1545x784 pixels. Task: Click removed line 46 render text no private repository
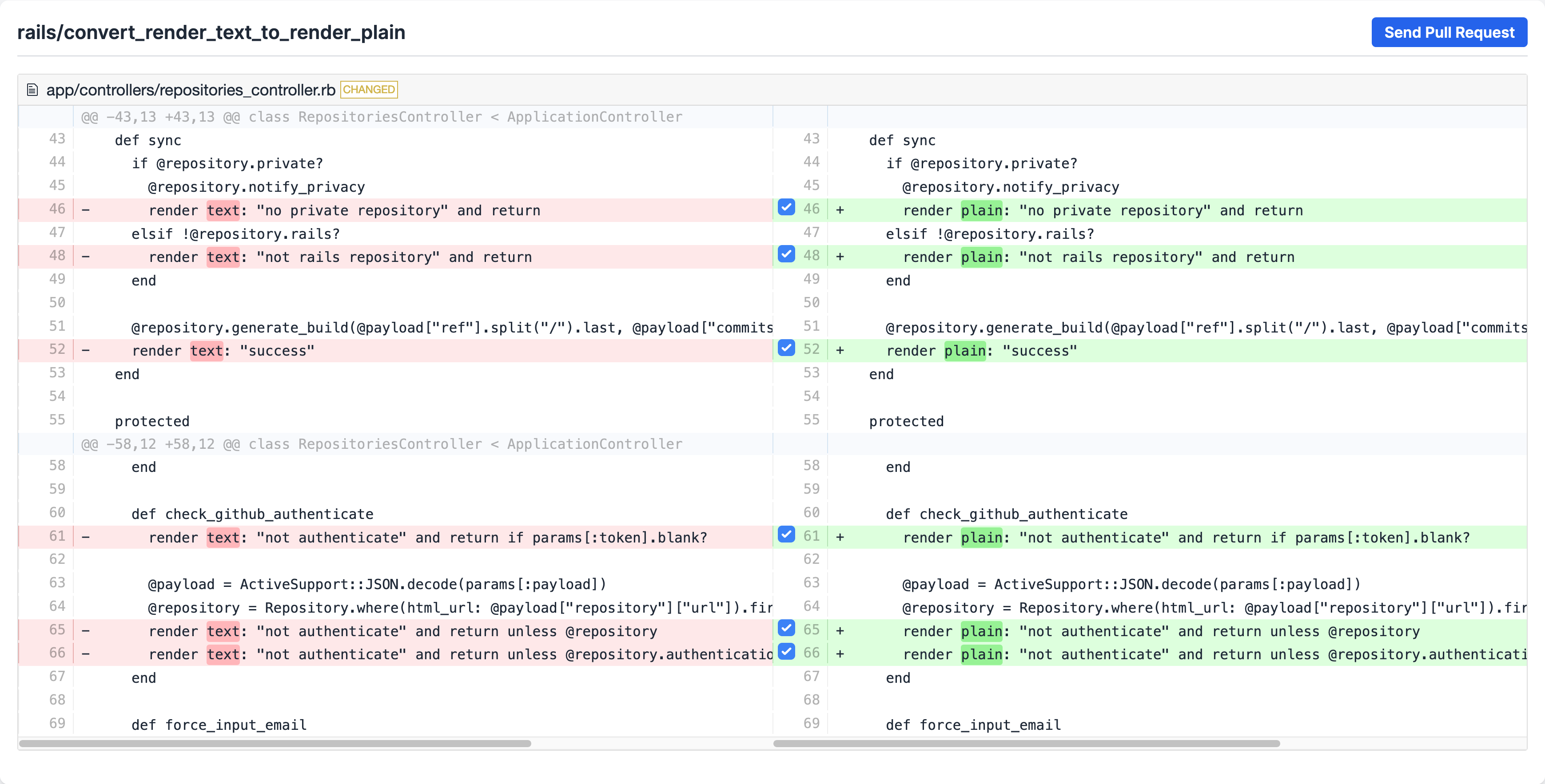[395, 210]
